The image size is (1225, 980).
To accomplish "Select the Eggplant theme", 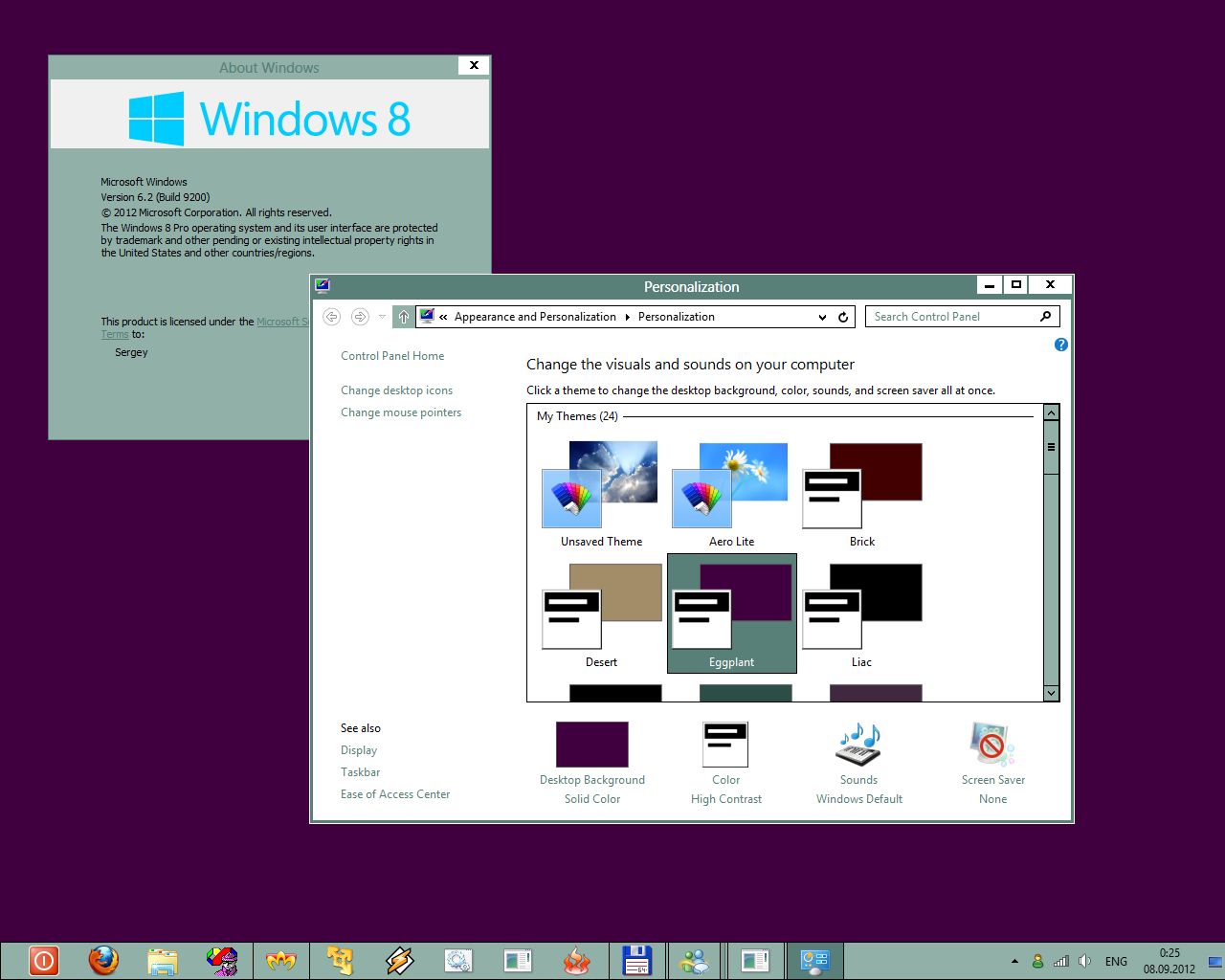I will [x=732, y=614].
